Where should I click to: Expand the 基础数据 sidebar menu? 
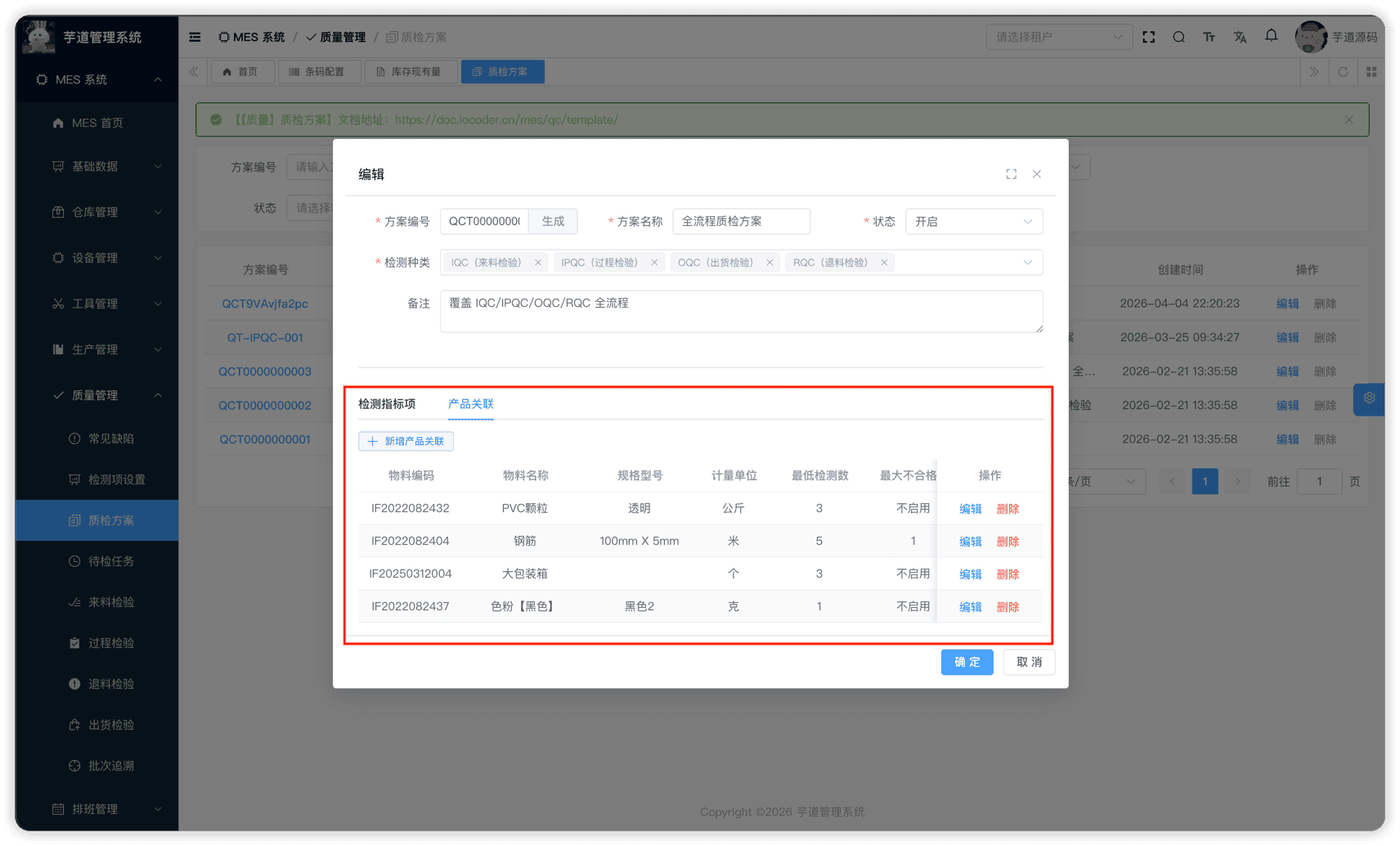[106, 166]
